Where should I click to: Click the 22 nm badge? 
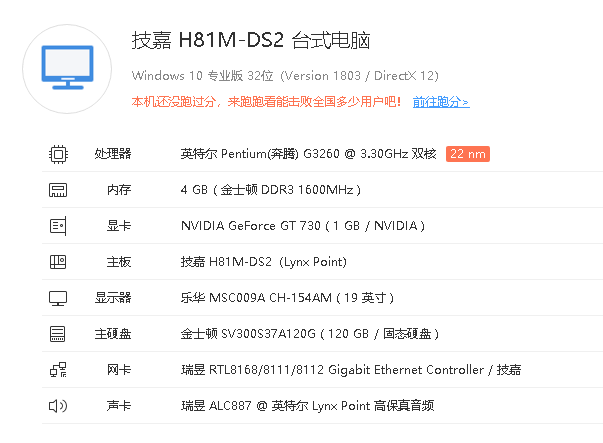pyautogui.click(x=468, y=154)
